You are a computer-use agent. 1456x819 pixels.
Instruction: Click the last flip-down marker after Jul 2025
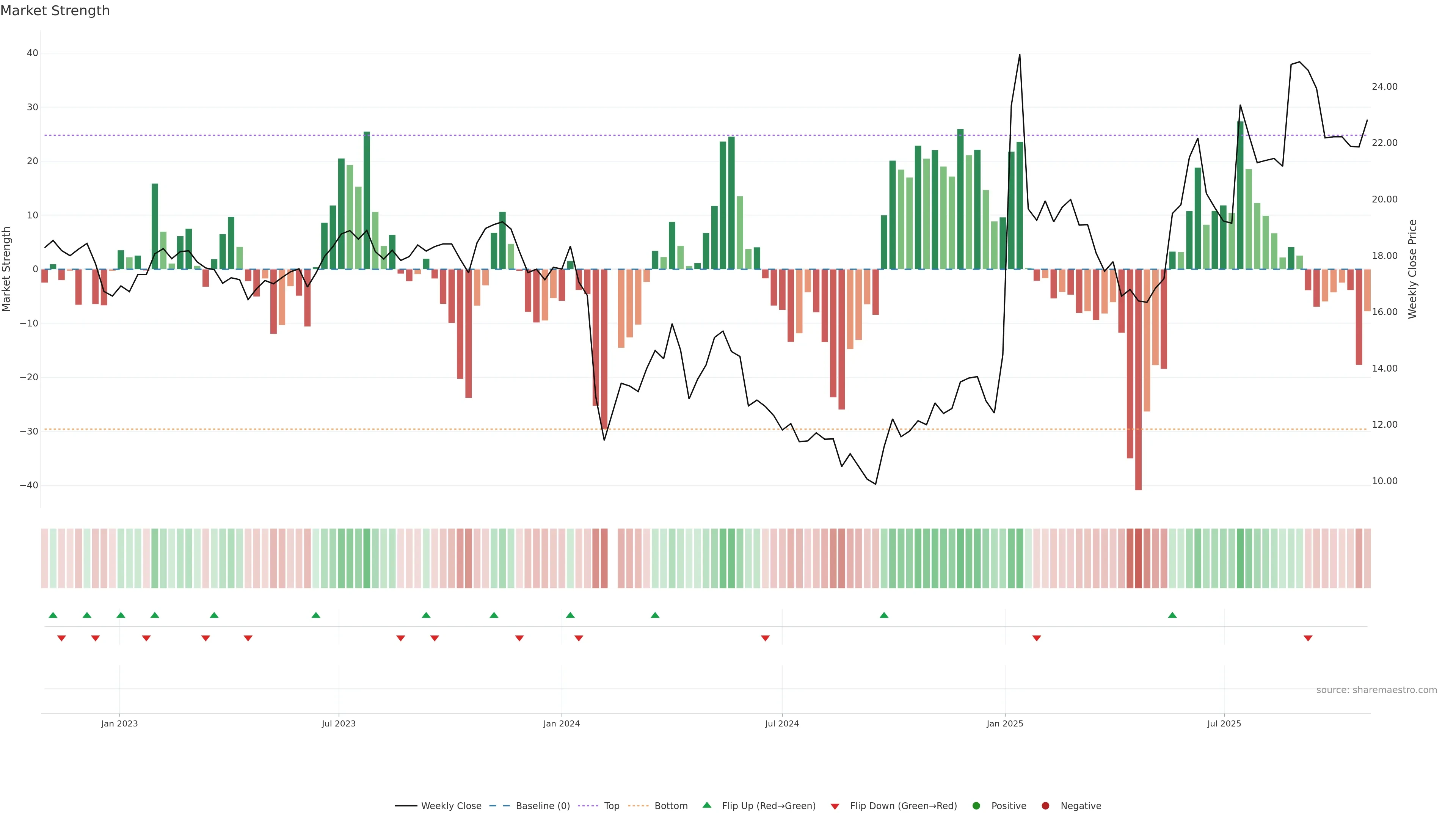point(1308,638)
